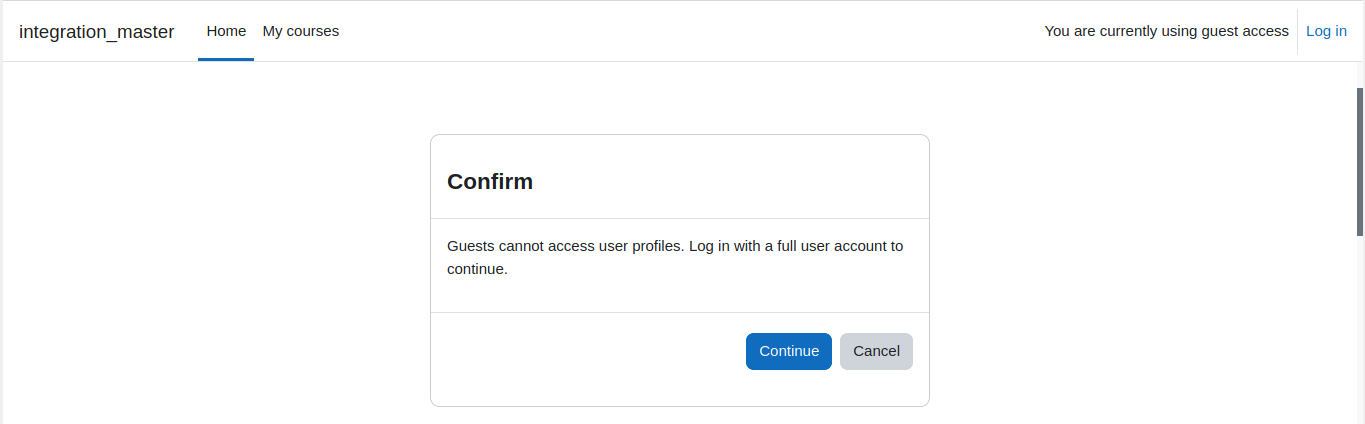Follow the Log in link
Image resolution: width=1365 pixels, height=424 pixels.
pos(1326,31)
